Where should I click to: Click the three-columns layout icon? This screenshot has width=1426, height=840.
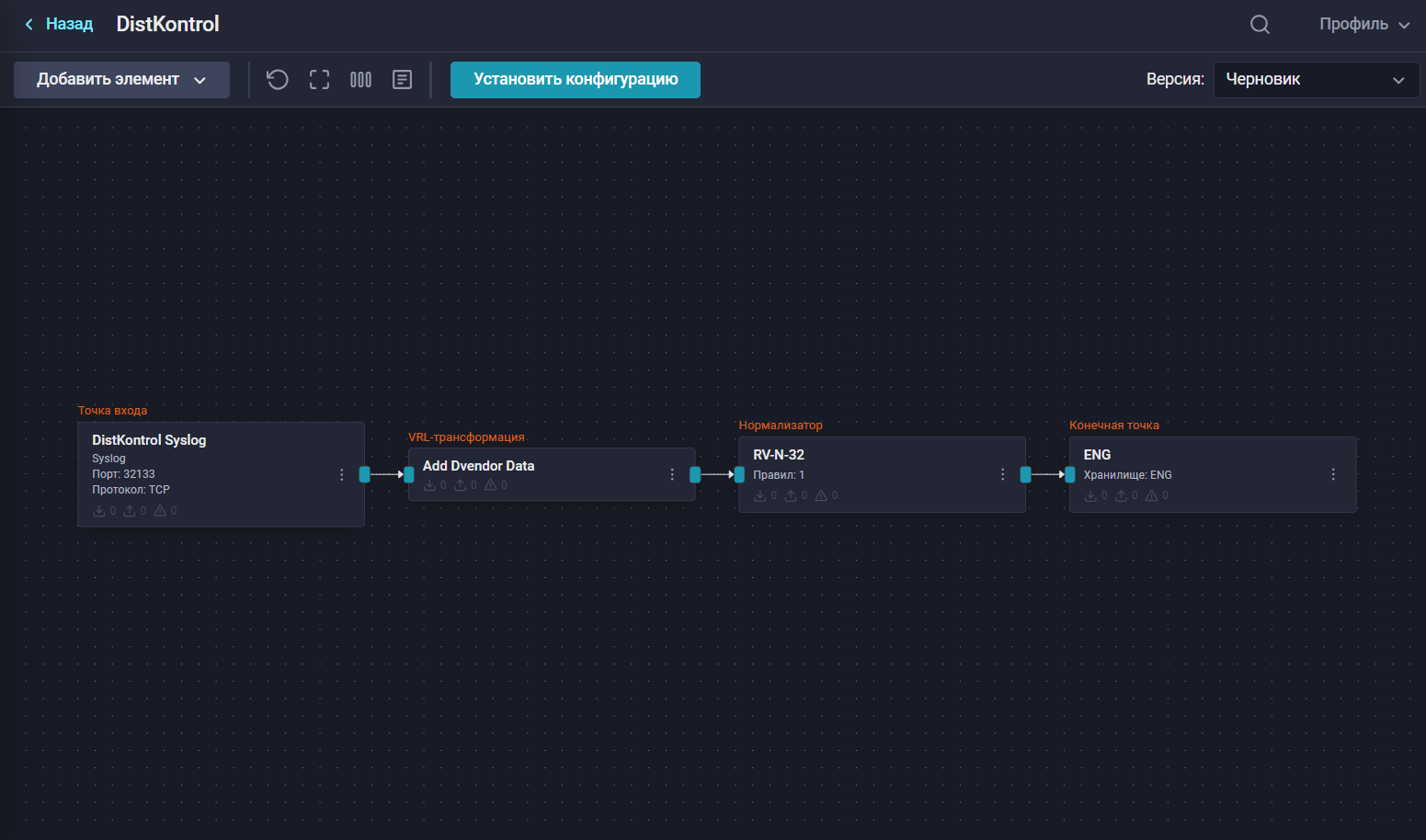pos(360,80)
